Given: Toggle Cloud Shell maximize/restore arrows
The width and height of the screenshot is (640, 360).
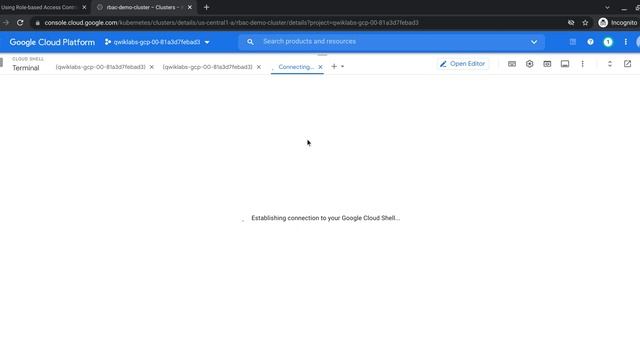Looking at the screenshot, I should pos(610,64).
